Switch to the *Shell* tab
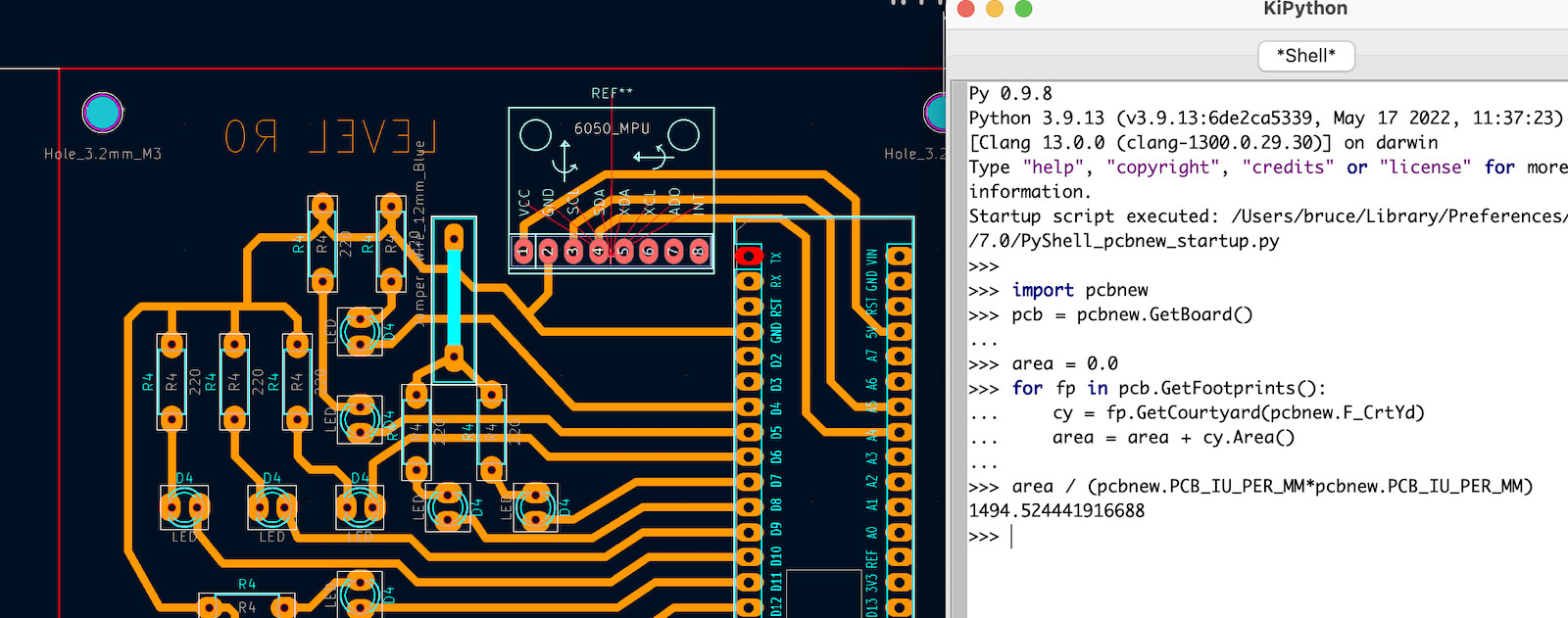The height and width of the screenshot is (618, 1568). pos(1305,56)
